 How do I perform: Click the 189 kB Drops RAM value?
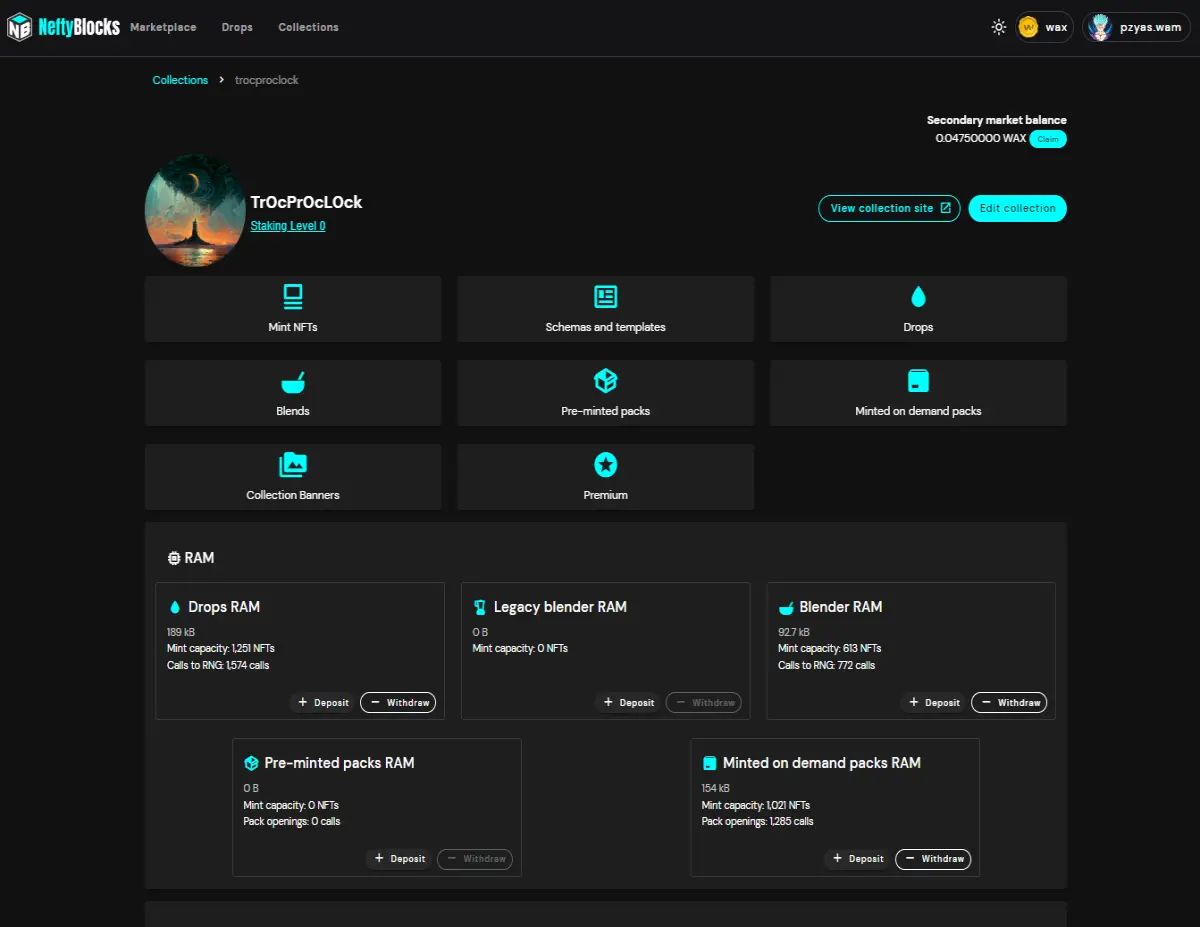pyautogui.click(x=181, y=632)
